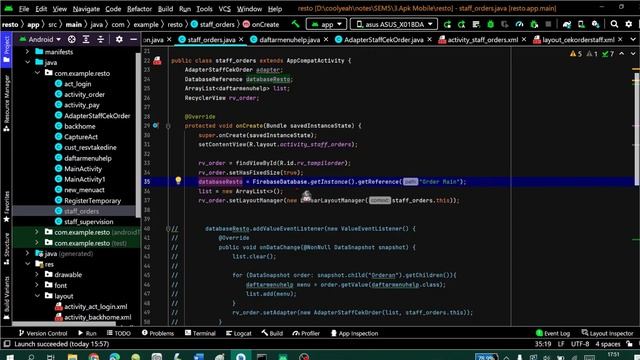640x360 pixels.
Task: Open the Resource Manager side panel
Action: click(6, 103)
